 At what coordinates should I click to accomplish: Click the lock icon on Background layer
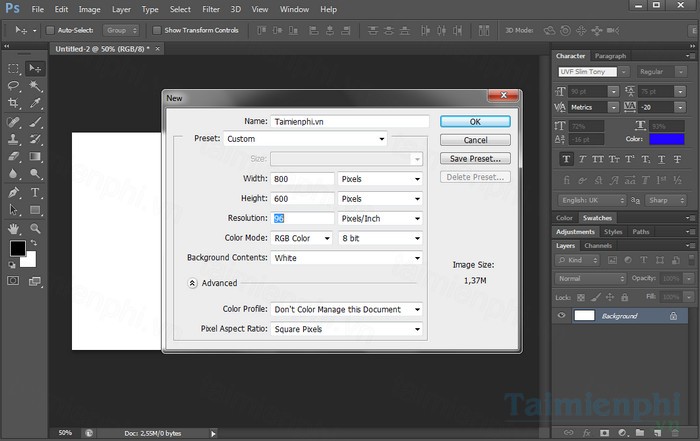point(673,316)
